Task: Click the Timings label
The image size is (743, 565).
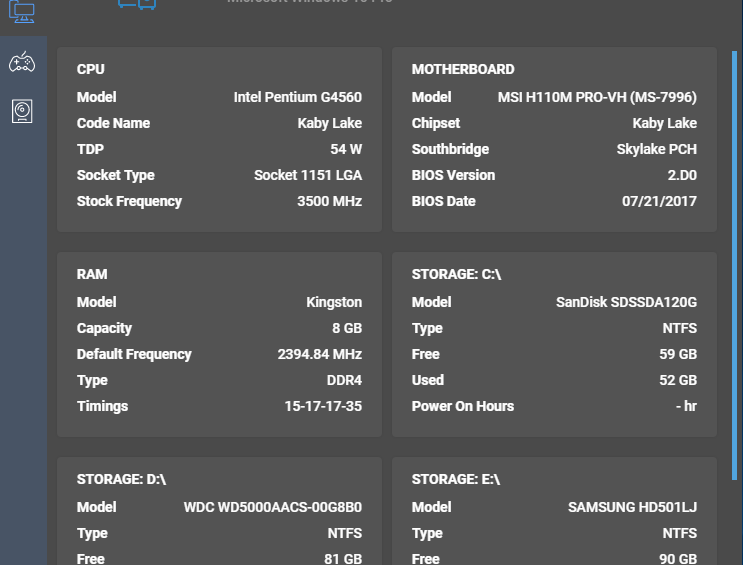Action: 102,407
